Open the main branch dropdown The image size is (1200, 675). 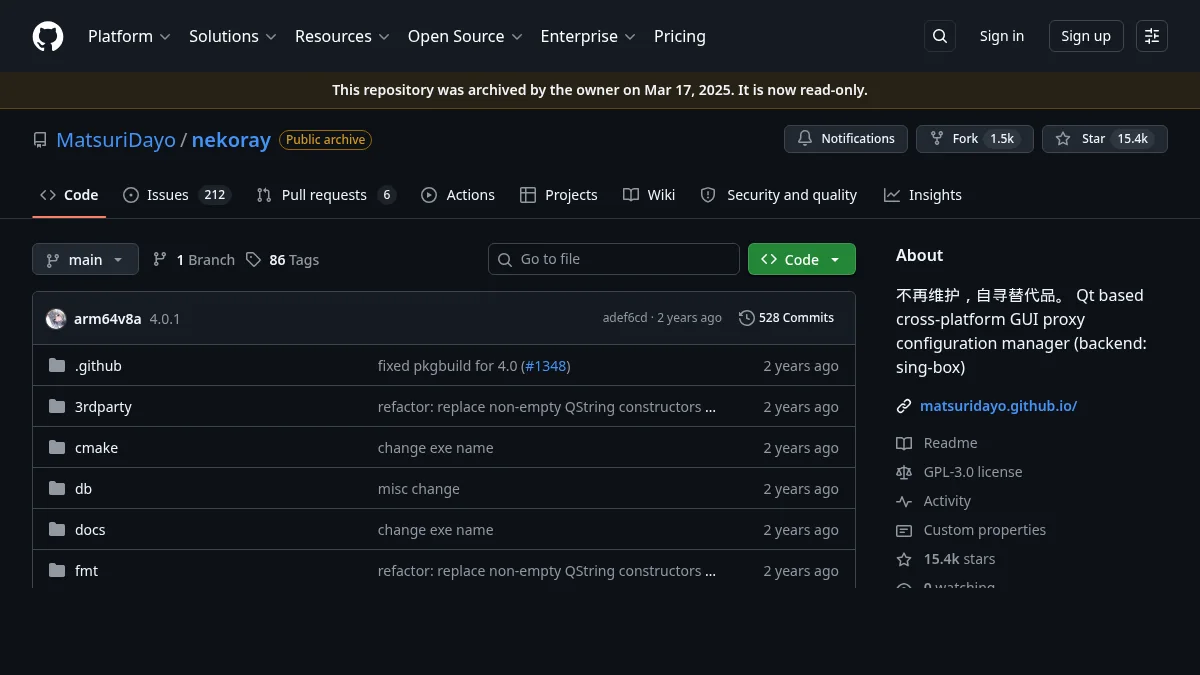click(85, 260)
